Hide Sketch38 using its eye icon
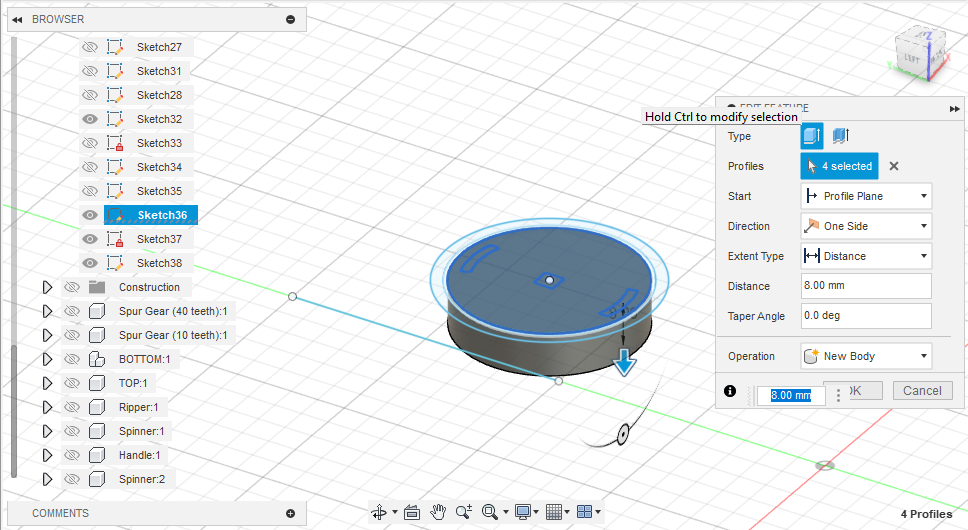968x530 pixels. (90, 263)
